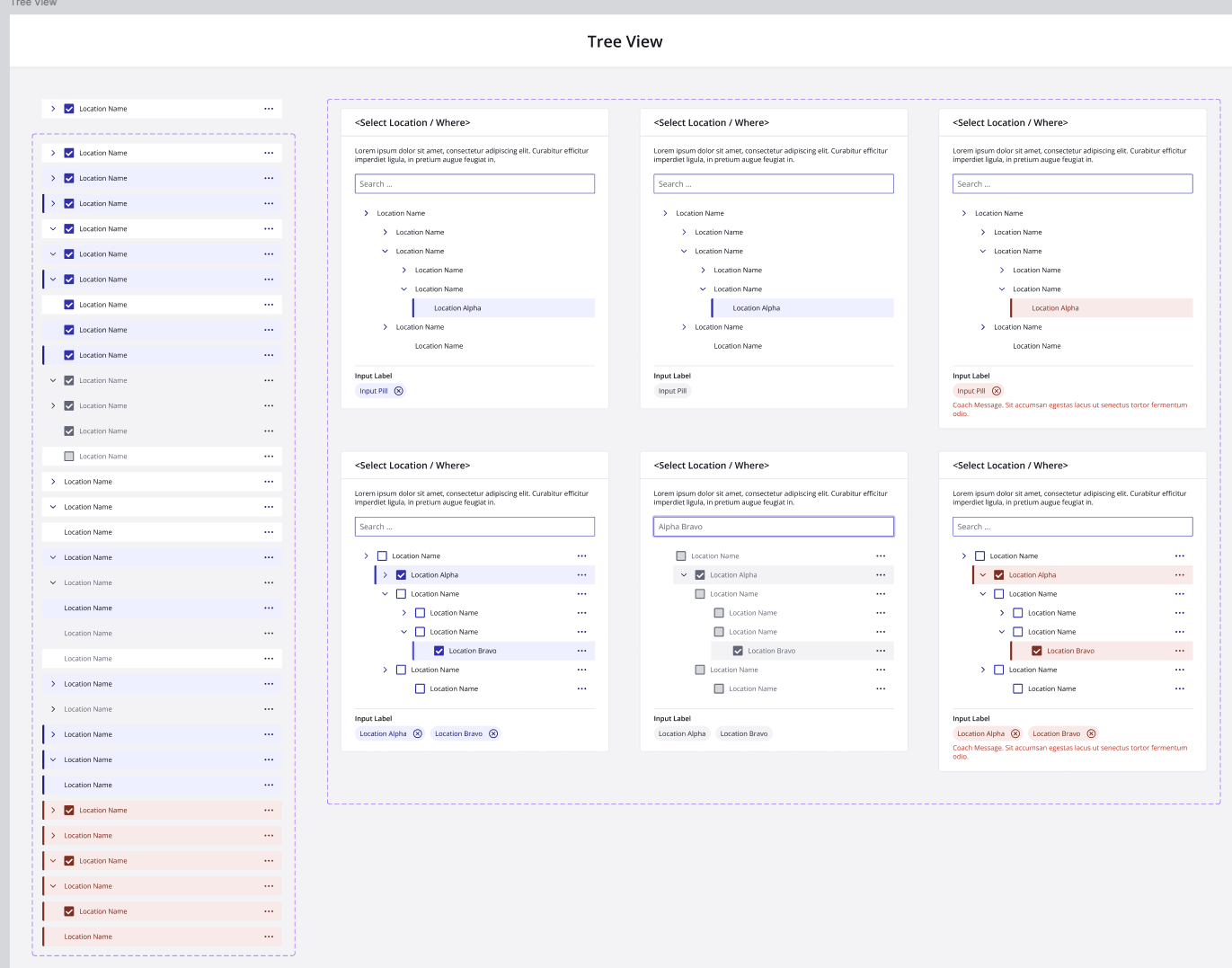Toggle the gray disabled Location Alpha checkbox

pyautogui.click(x=700, y=575)
